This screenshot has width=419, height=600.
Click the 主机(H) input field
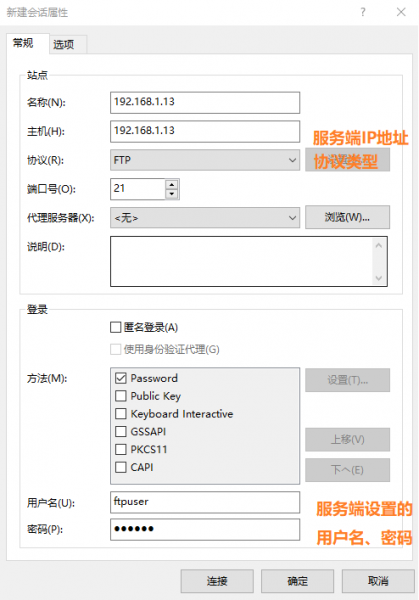click(x=205, y=131)
